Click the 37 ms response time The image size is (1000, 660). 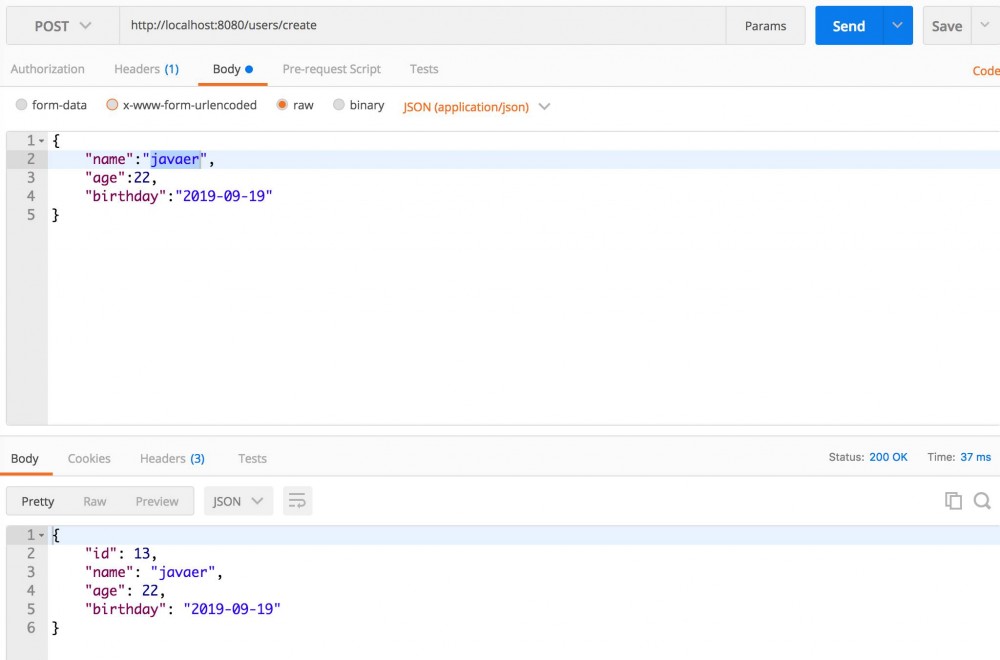click(x=975, y=457)
